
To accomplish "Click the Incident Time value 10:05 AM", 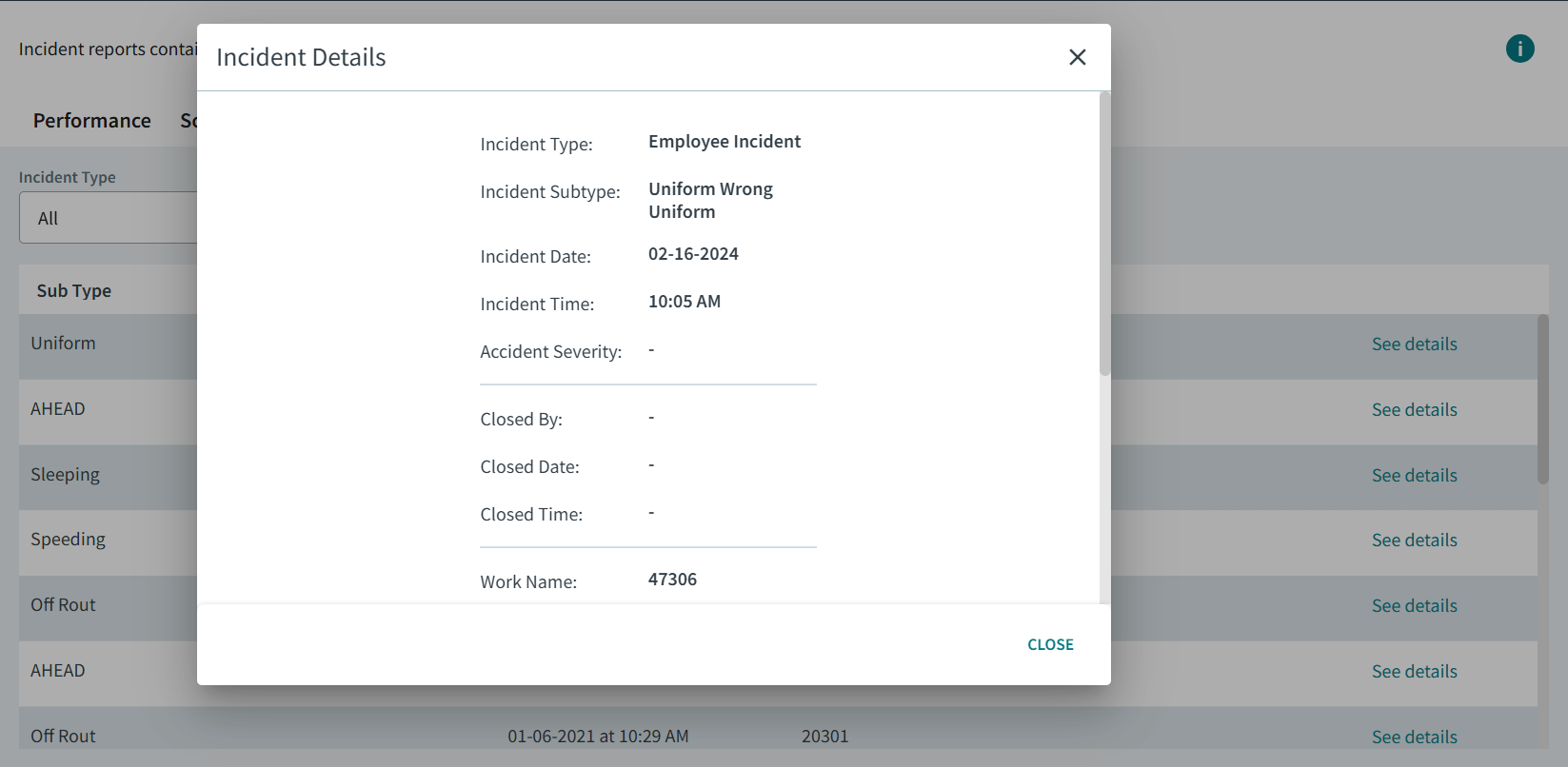I will coord(685,302).
